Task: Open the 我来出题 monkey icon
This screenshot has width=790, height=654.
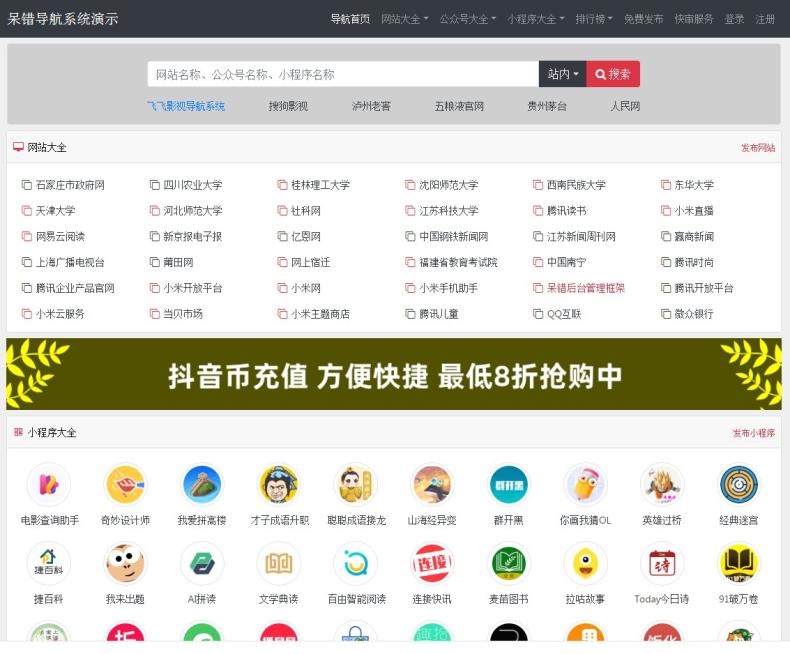Action: pos(125,563)
